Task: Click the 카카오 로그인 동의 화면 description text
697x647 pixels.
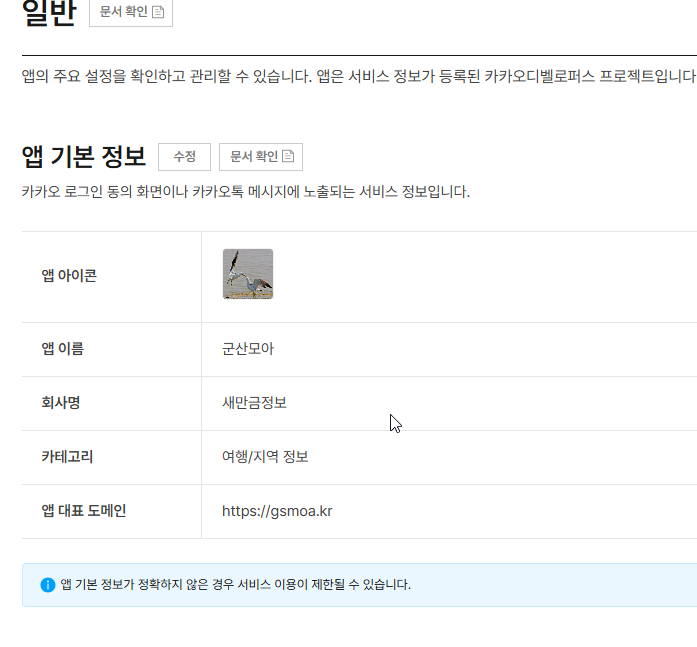Action: [x=245, y=191]
